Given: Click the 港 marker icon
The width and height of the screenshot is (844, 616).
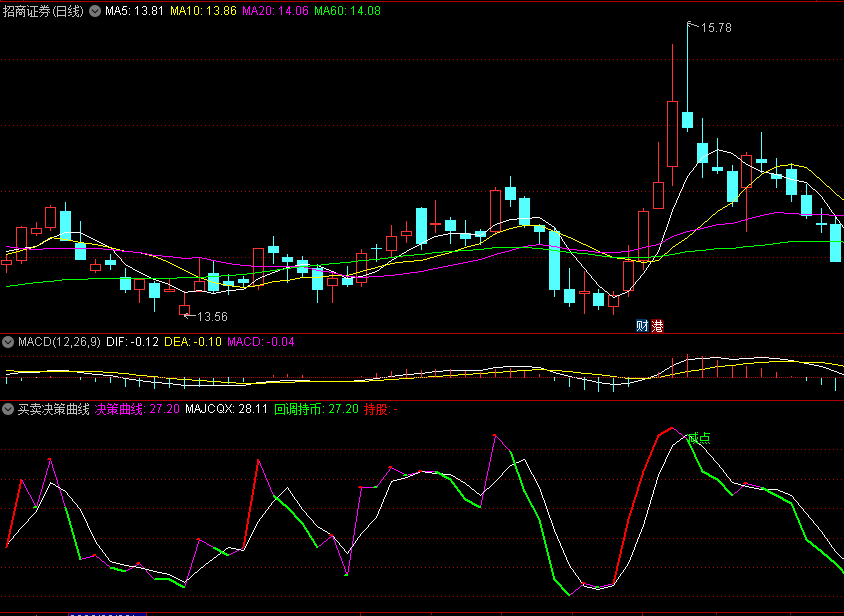Looking at the screenshot, I should click(657, 326).
